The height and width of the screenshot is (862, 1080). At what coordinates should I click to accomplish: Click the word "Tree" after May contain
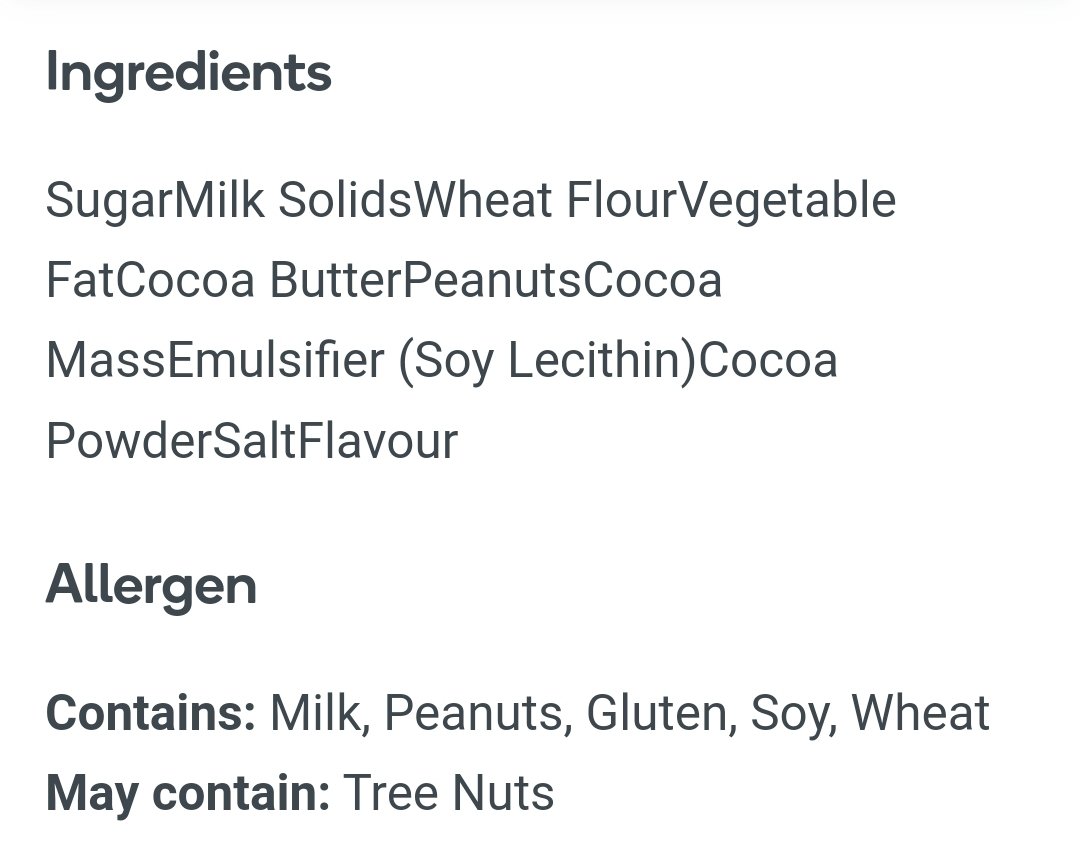pyautogui.click(x=391, y=793)
